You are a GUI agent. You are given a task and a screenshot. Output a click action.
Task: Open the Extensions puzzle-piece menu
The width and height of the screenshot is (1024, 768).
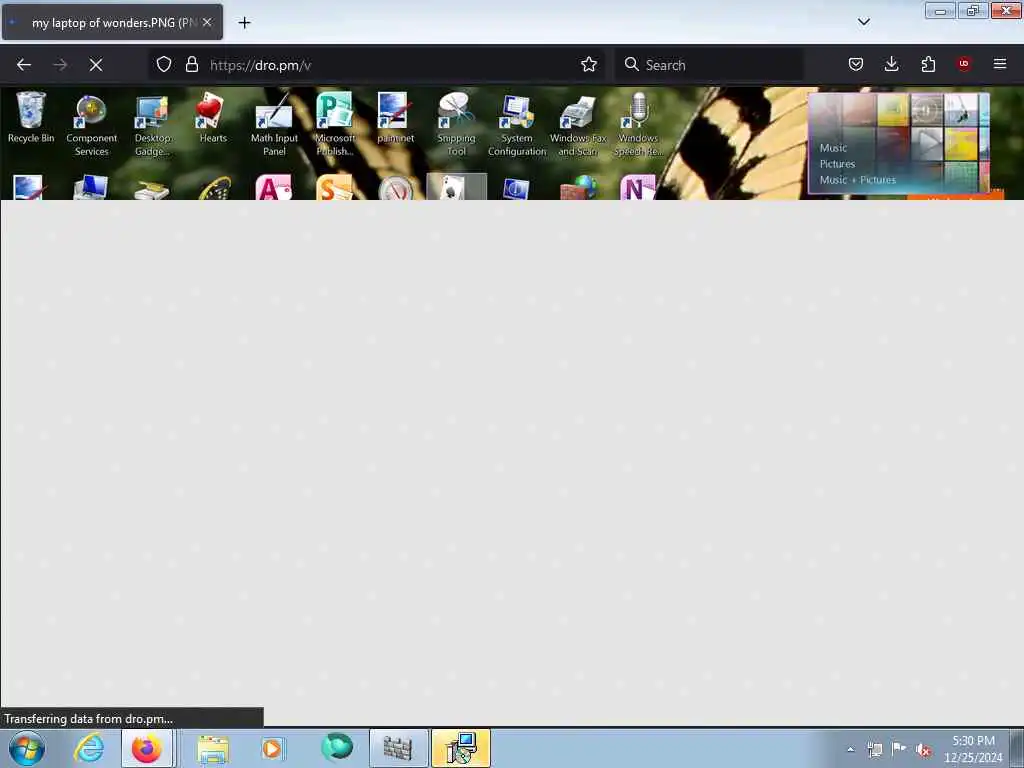928,64
